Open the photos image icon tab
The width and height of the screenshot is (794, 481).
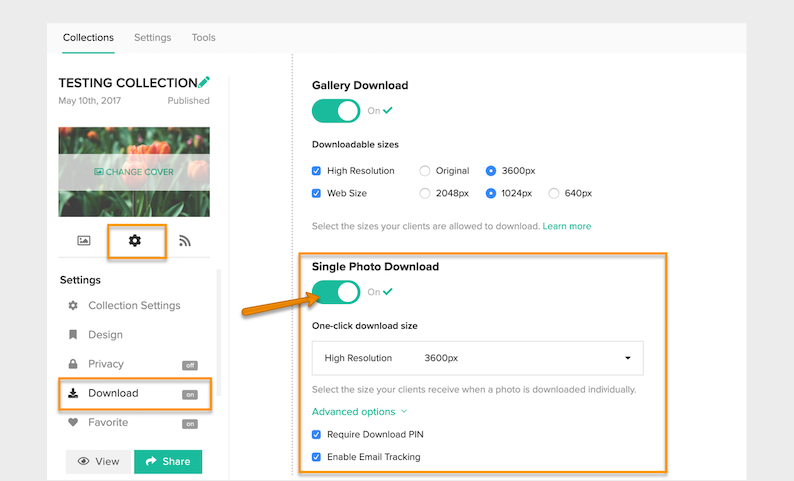tap(84, 240)
